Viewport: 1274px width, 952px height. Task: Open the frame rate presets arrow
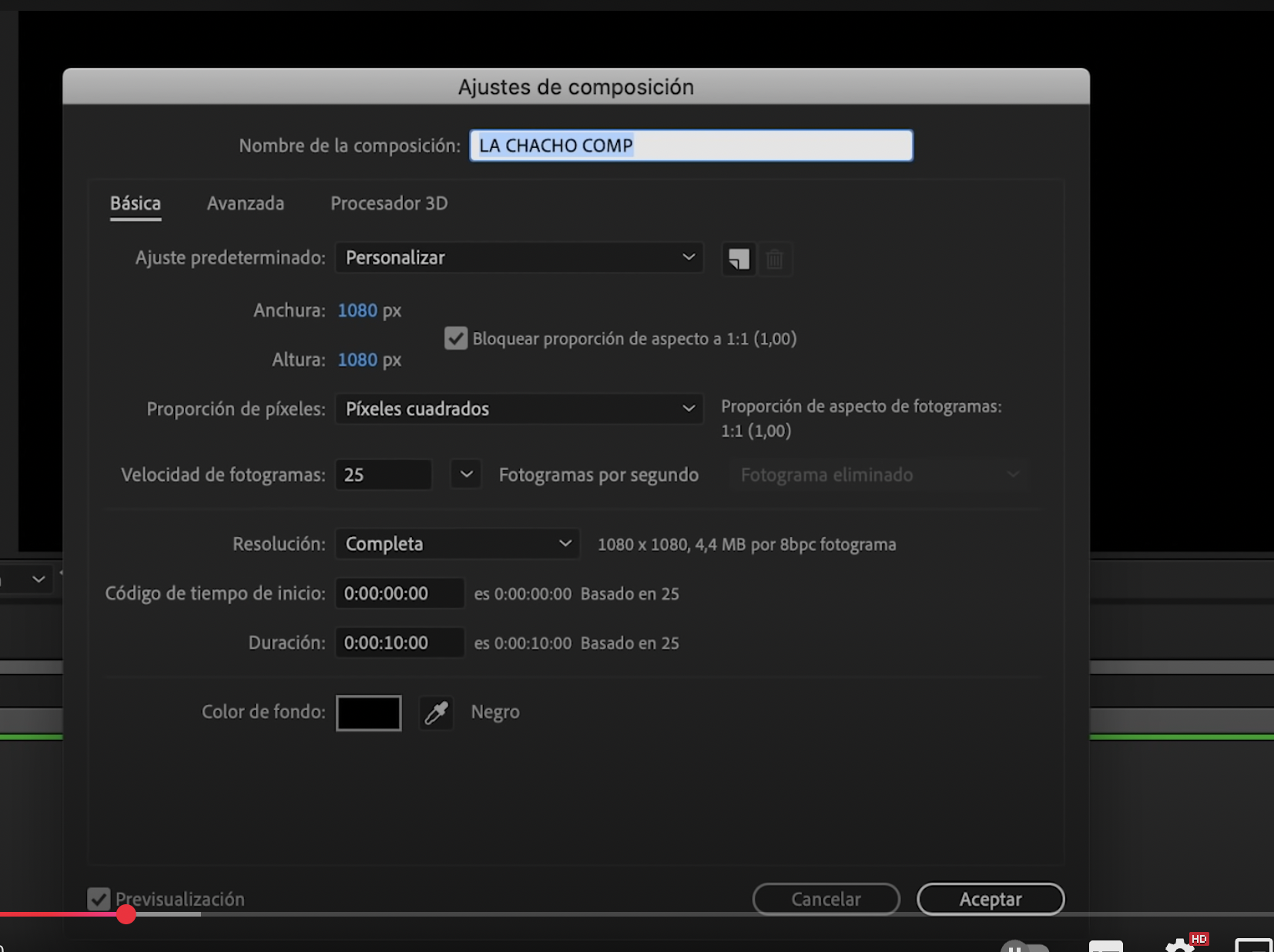tap(466, 474)
